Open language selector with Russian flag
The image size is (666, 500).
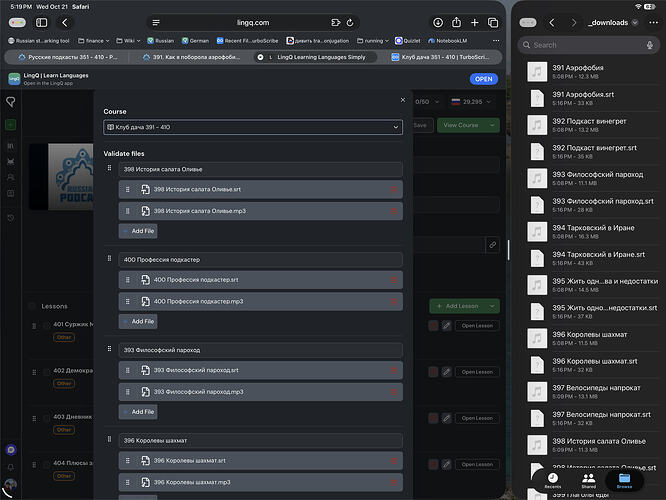click(x=471, y=102)
